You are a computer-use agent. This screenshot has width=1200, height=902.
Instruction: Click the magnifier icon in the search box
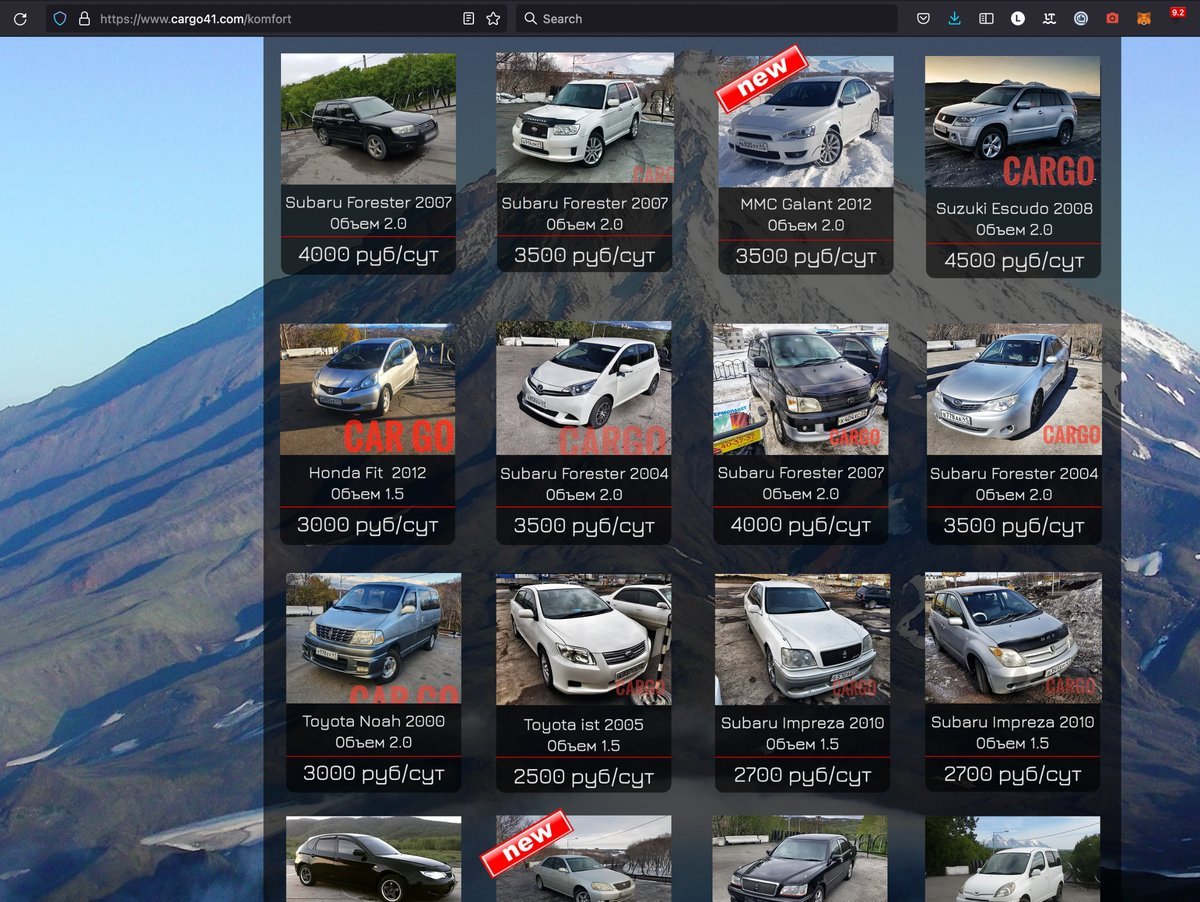coord(530,19)
